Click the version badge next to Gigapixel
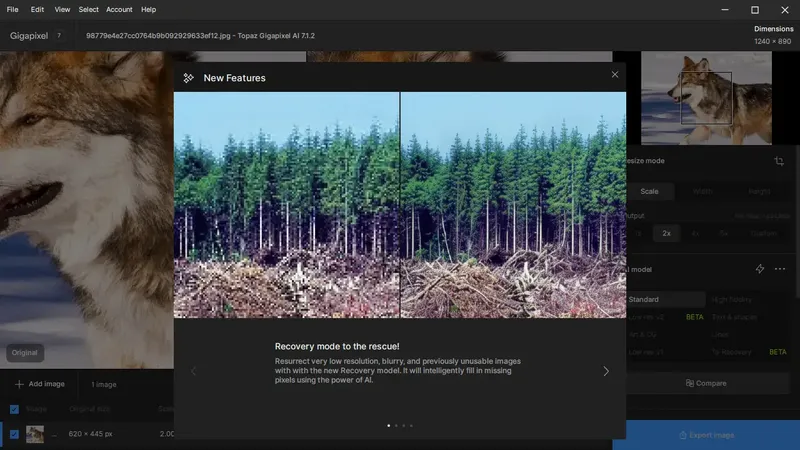The height and width of the screenshot is (450, 800). pos(59,36)
